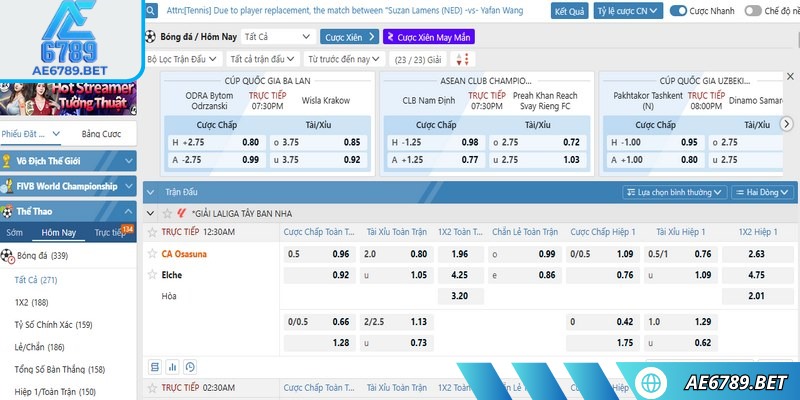Screen dimensions: 800x400
Task: Click the tennis announcement ticker text
Action: click(344, 11)
